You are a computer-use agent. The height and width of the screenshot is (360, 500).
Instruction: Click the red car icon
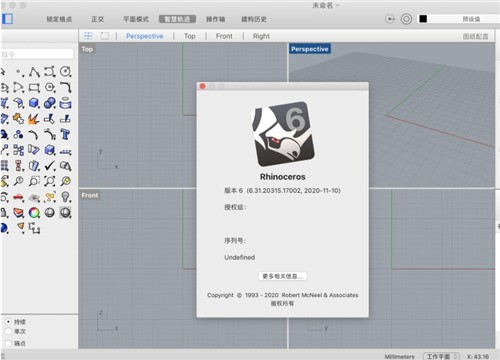tap(19, 197)
